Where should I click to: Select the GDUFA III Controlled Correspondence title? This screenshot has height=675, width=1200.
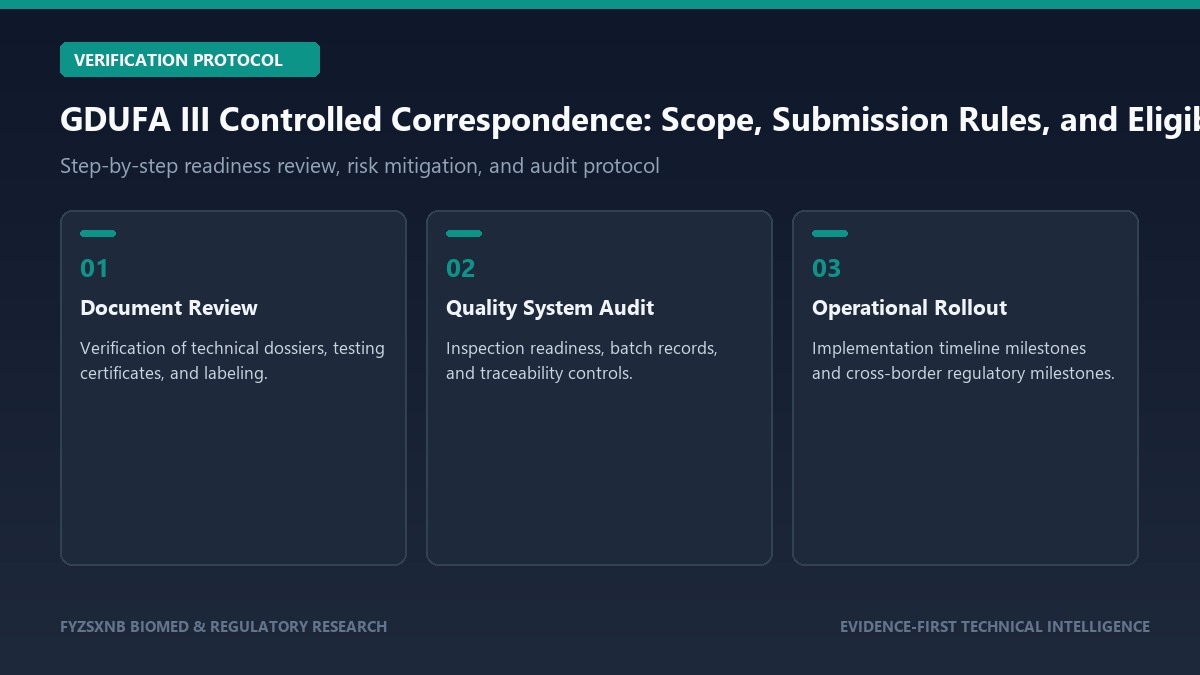(630, 120)
